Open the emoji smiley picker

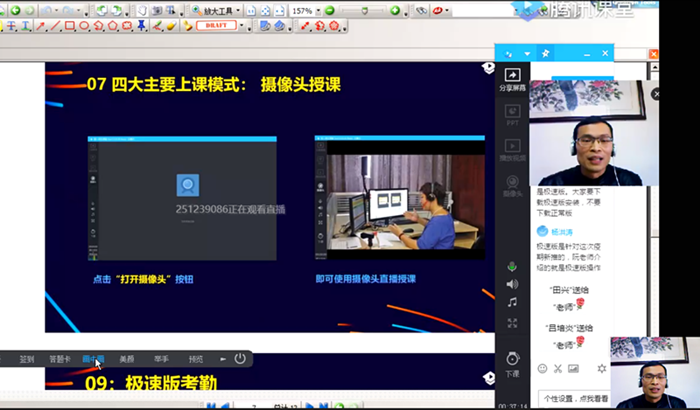(543, 368)
